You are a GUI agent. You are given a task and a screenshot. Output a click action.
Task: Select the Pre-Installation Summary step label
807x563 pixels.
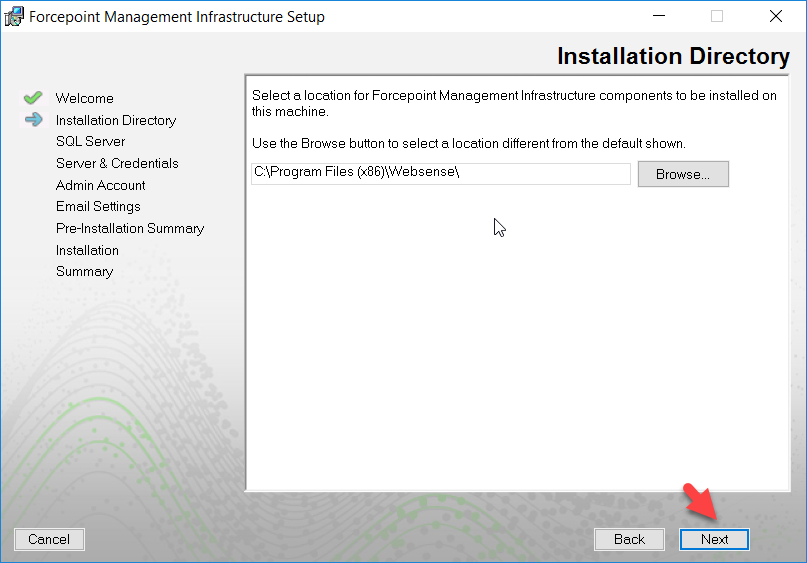[x=130, y=228]
